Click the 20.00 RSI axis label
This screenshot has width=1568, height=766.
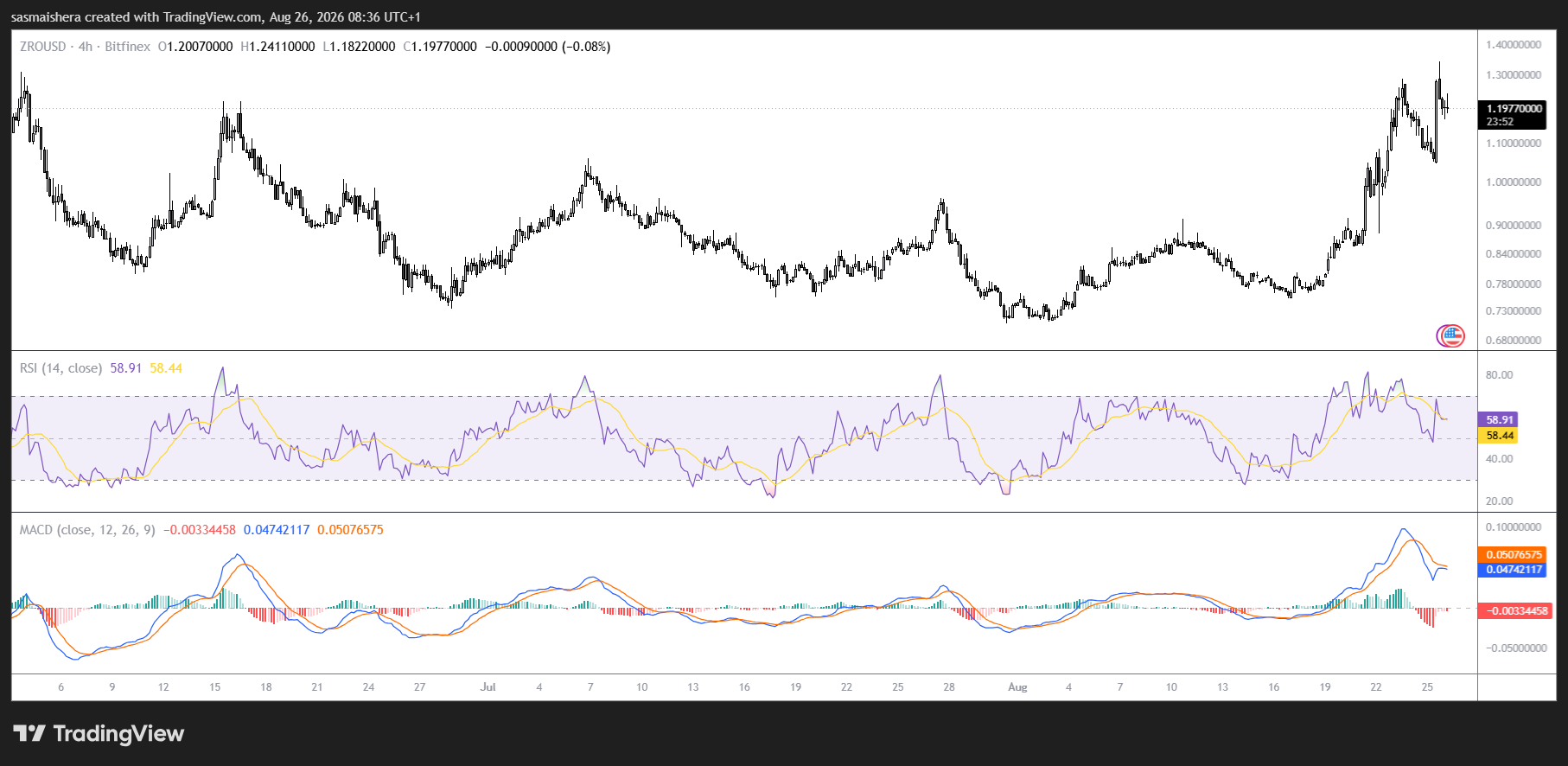coord(1500,501)
